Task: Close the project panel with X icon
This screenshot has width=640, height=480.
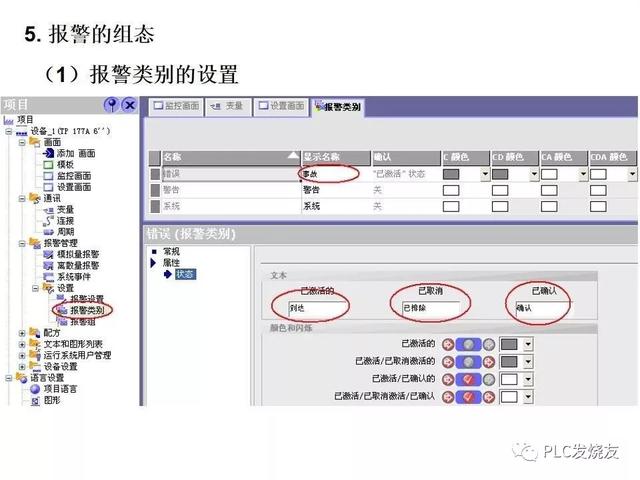Action: click(129, 105)
